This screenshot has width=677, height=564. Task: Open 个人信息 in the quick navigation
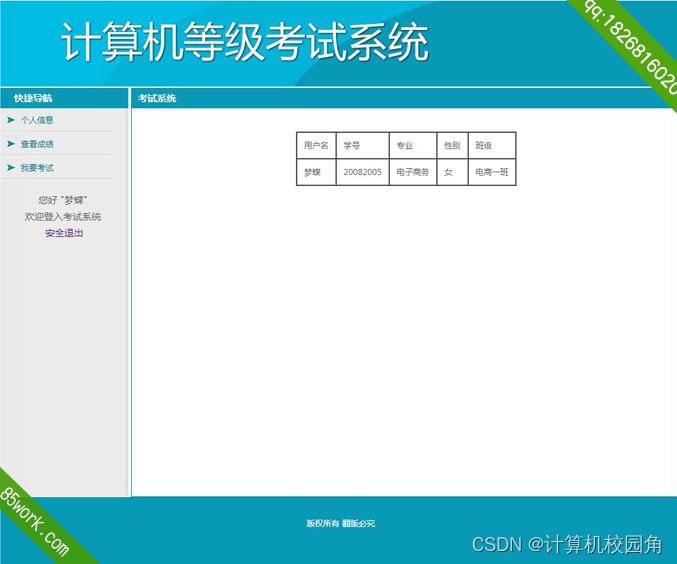37,120
